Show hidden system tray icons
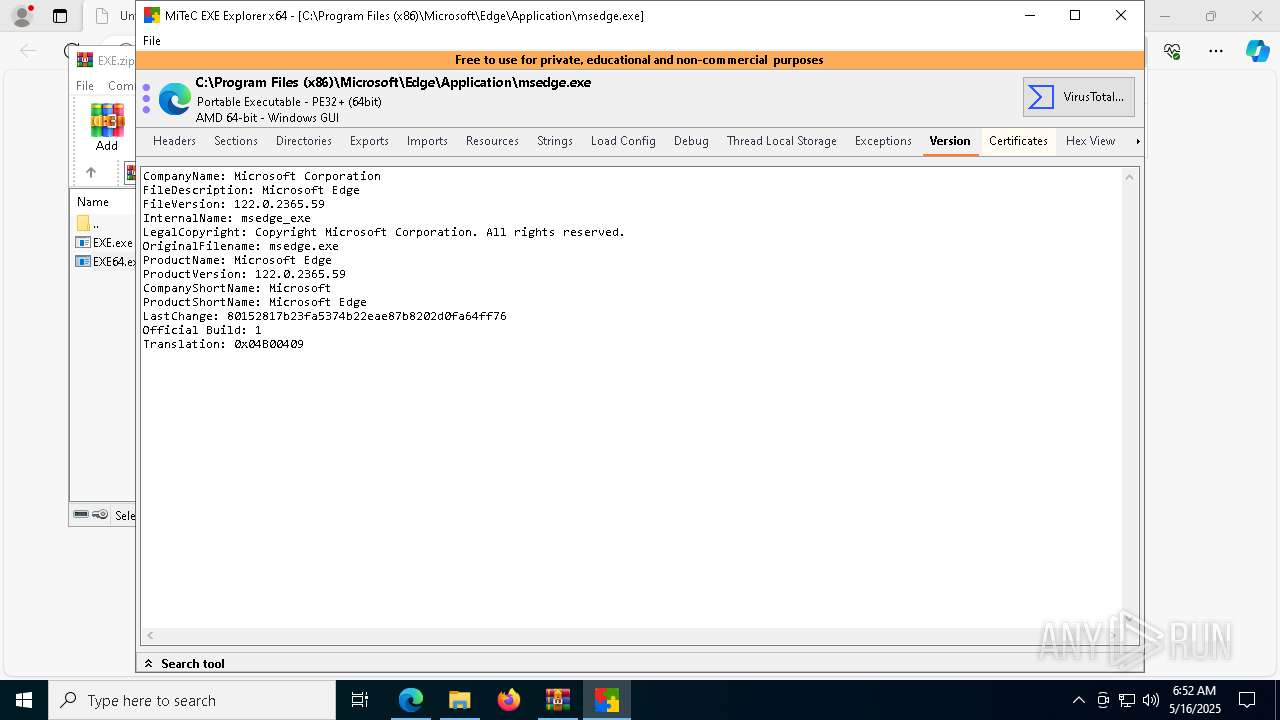 [1078, 700]
